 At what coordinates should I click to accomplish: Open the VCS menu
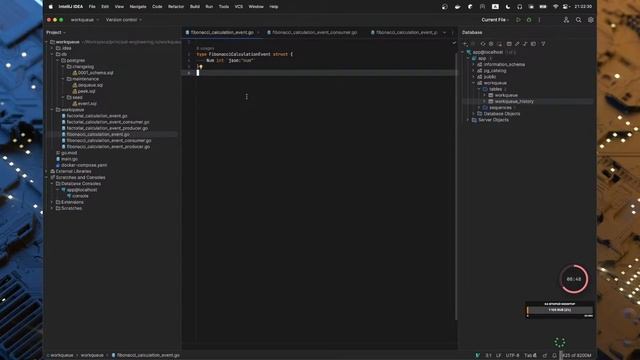(x=239, y=7)
